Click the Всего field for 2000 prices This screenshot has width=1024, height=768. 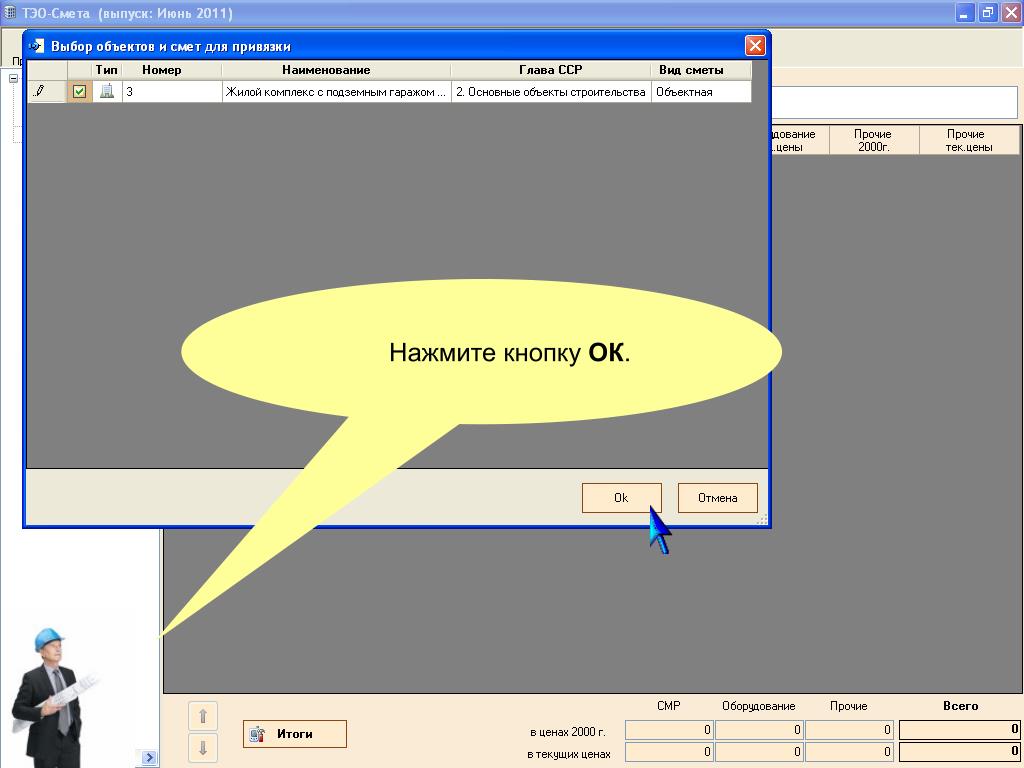[x=959, y=729]
